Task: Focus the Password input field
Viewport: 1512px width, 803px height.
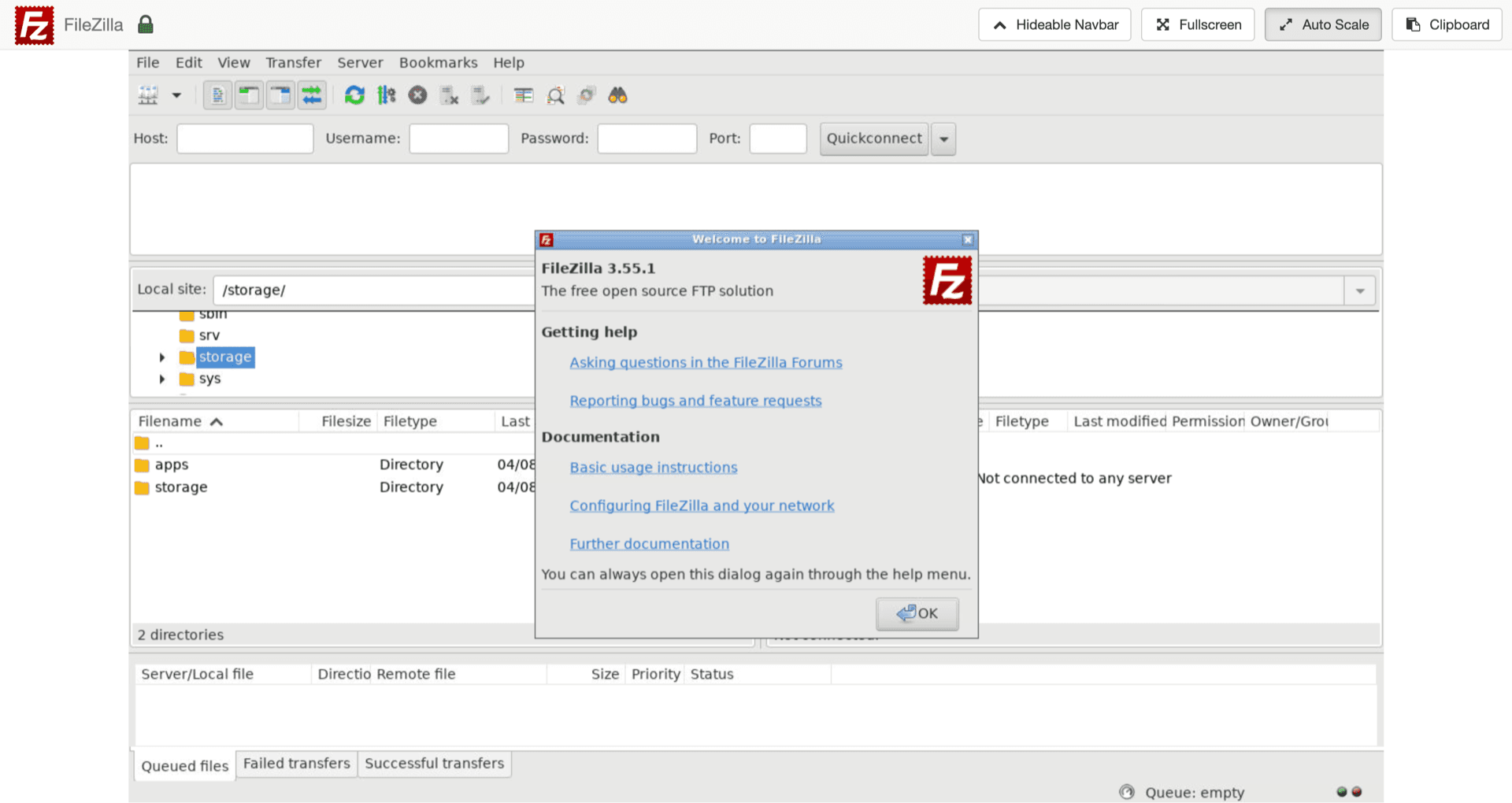Action: pyautogui.click(x=647, y=139)
